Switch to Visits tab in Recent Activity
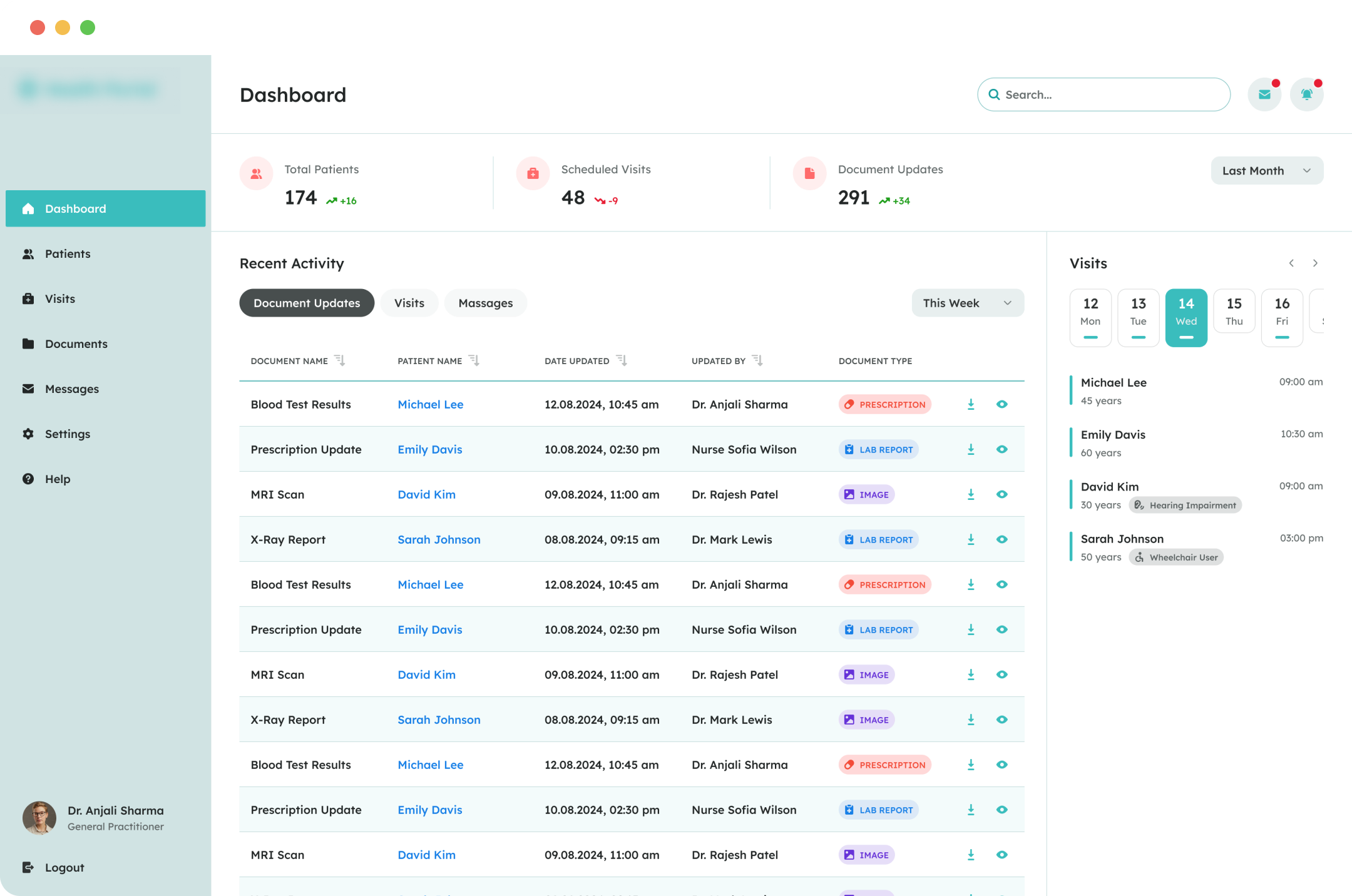Screen dimensions: 1352x896 409,303
